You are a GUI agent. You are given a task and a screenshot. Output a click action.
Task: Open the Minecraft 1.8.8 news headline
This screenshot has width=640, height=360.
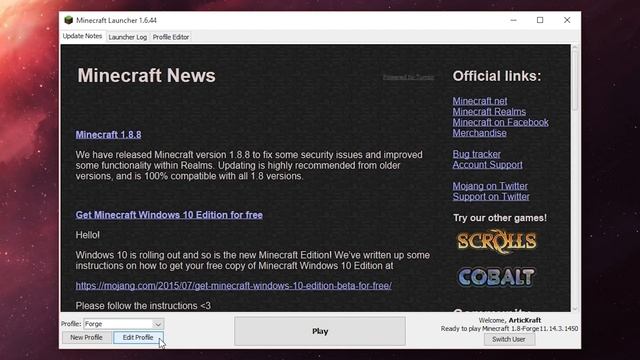tap(108, 135)
